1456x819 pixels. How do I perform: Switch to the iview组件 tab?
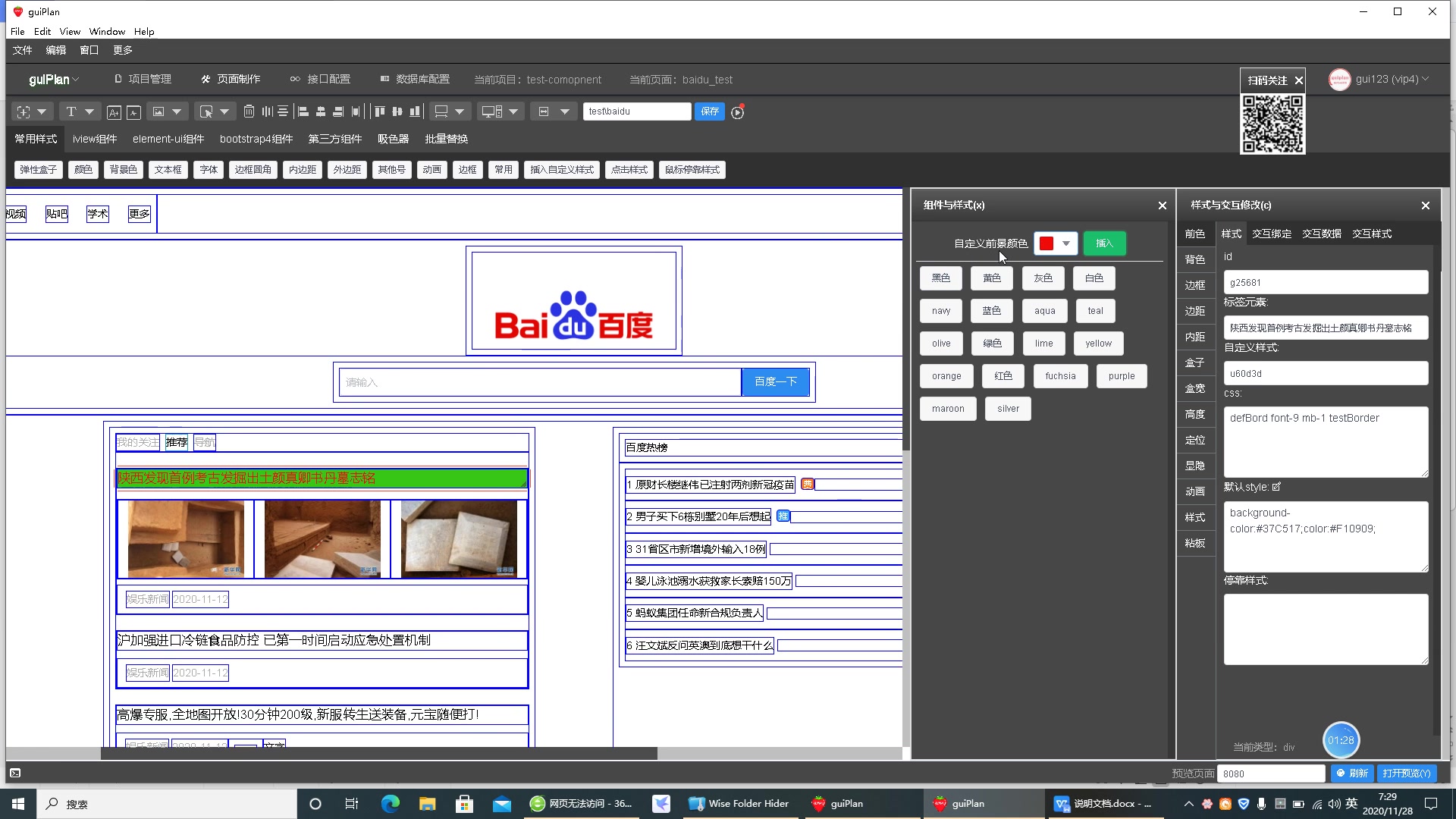point(95,140)
